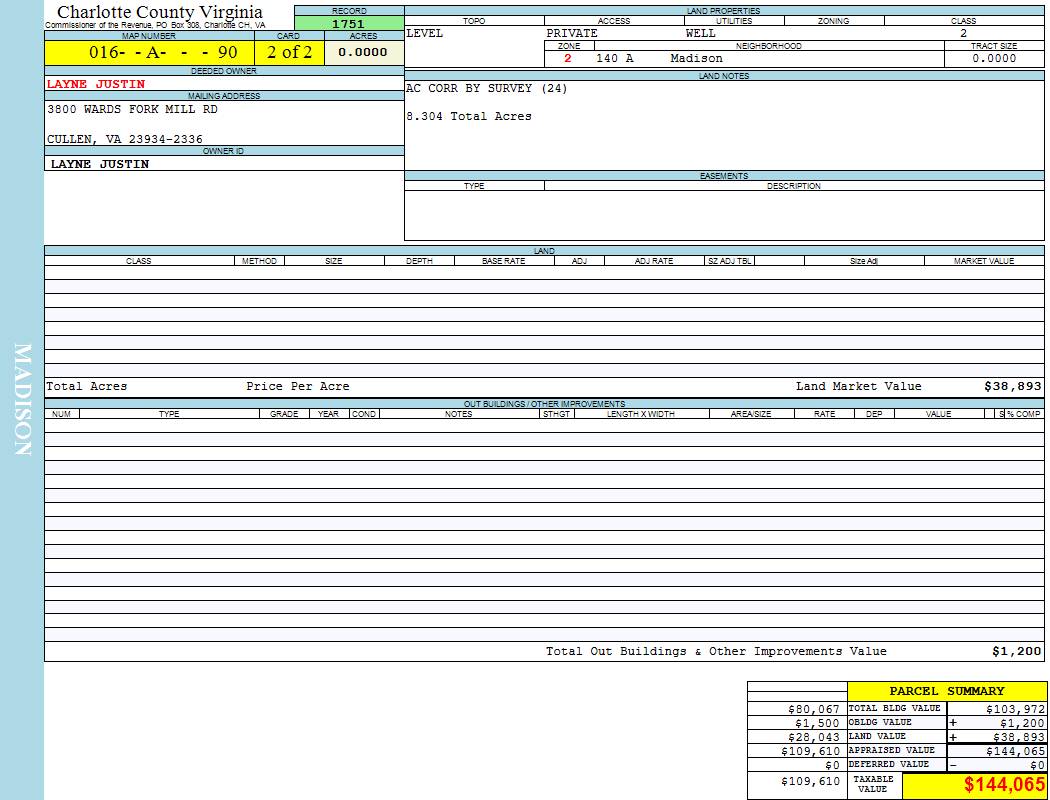Select the yellow map number 016-A-90 field
This screenshot has height=800, width=1050.
point(149,52)
